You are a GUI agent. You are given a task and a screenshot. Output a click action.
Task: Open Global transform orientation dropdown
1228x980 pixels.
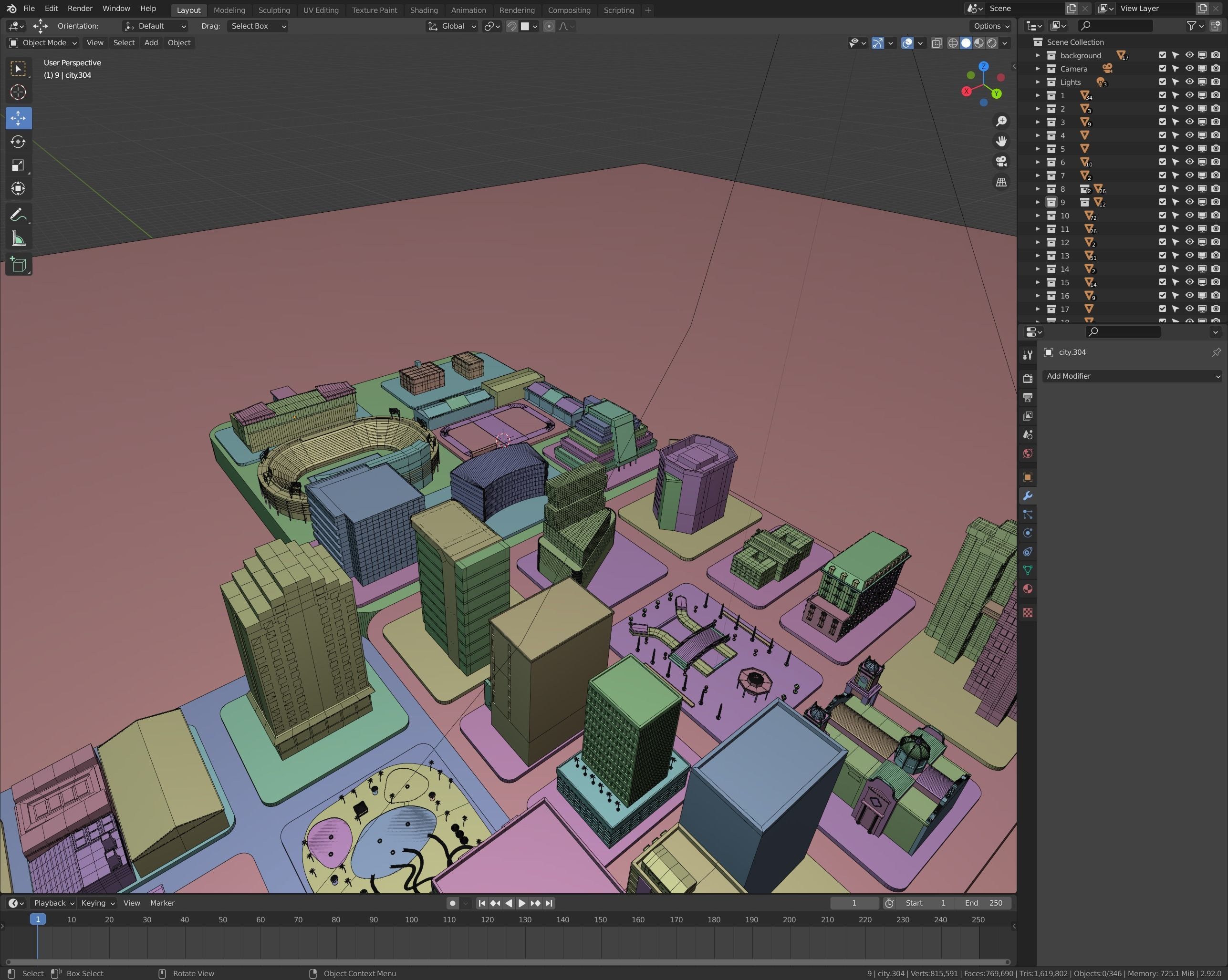(x=452, y=26)
